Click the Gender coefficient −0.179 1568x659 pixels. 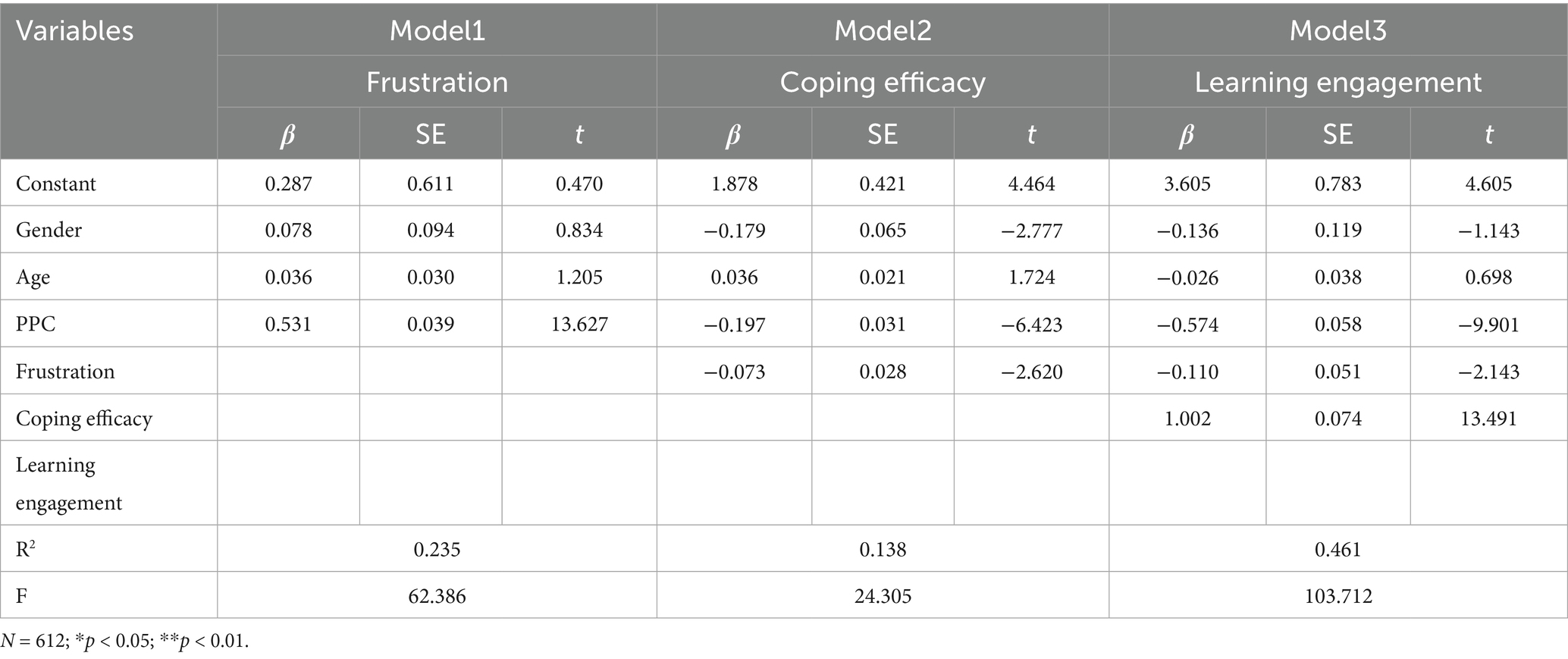point(734,231)
